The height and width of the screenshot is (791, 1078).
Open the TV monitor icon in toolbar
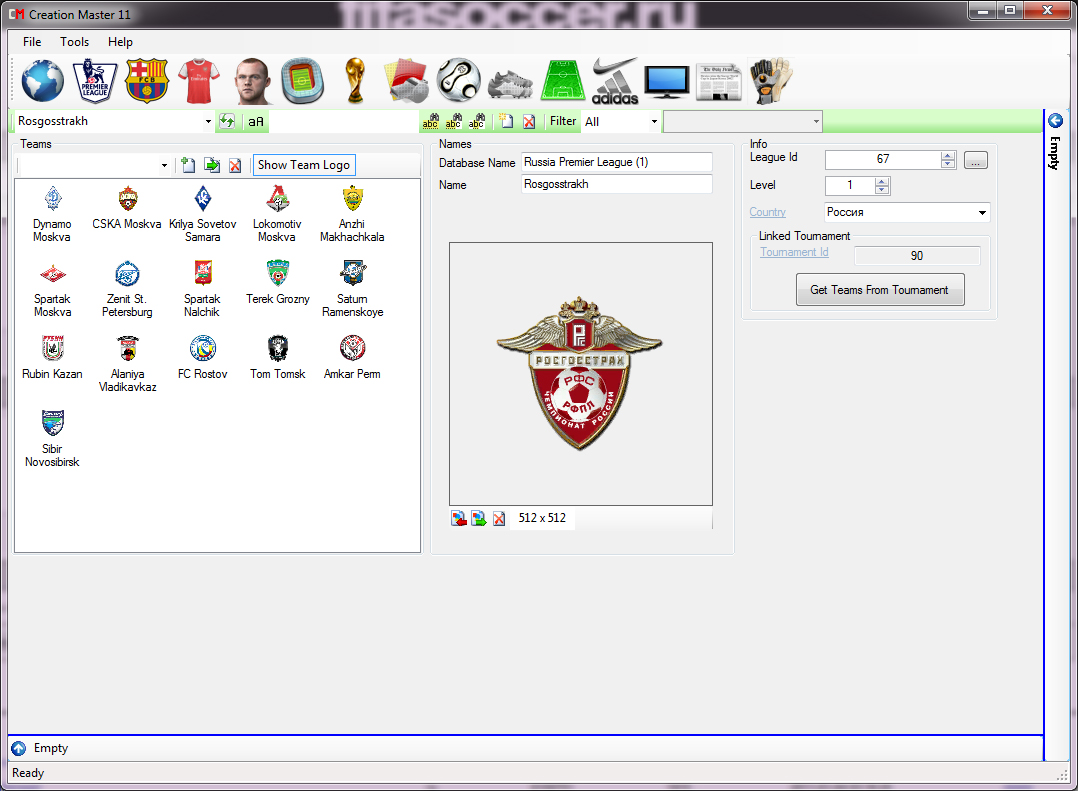[667, 82]
